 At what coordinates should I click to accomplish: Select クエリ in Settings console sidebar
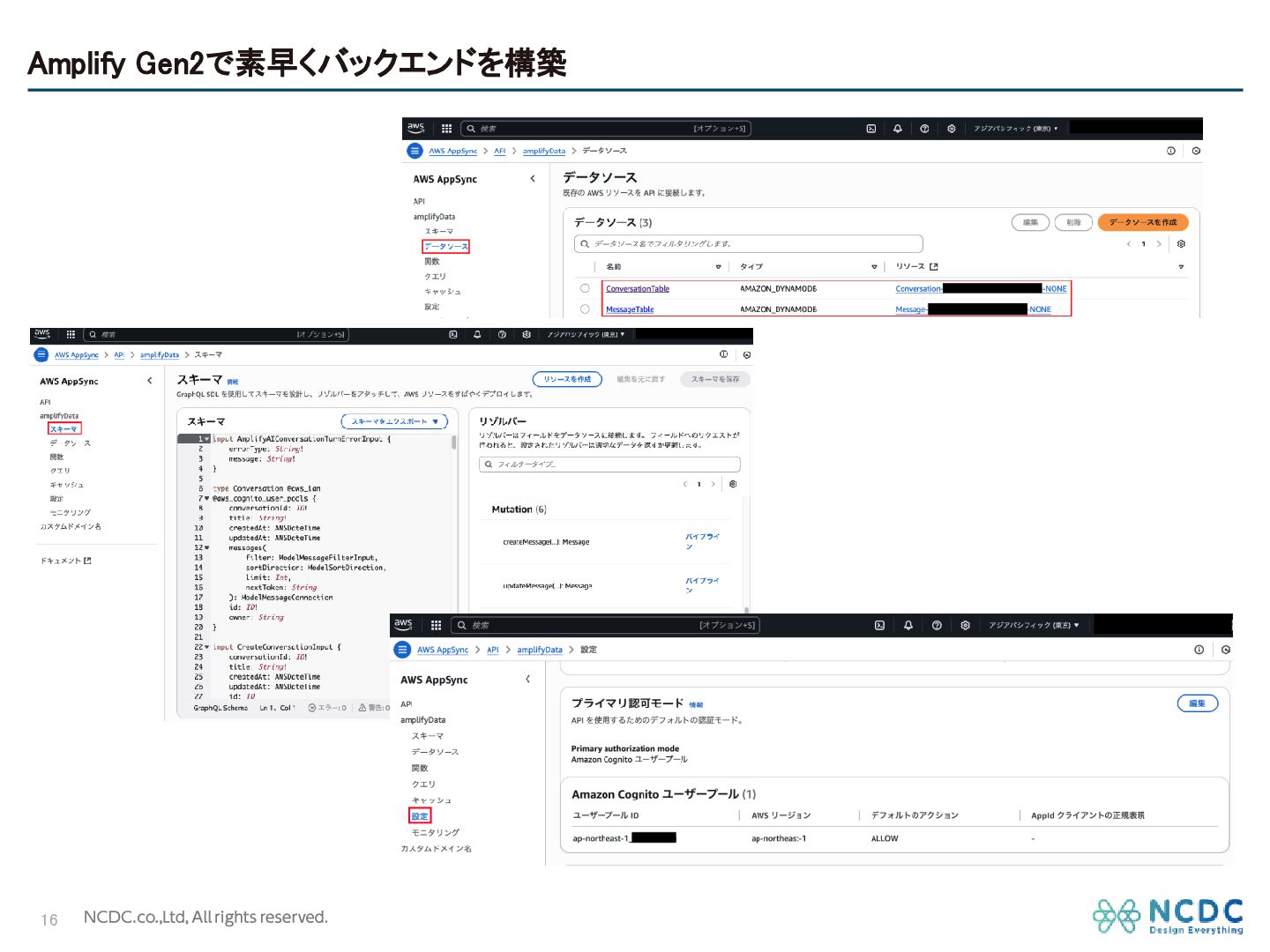tap(423, 784)
